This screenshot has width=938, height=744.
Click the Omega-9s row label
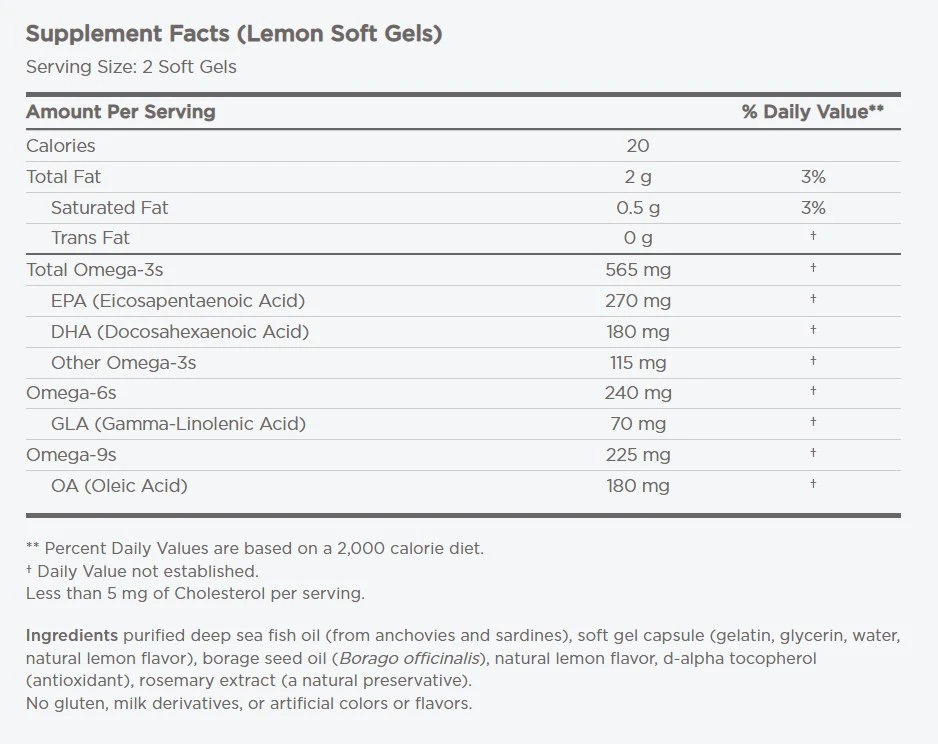71,454
